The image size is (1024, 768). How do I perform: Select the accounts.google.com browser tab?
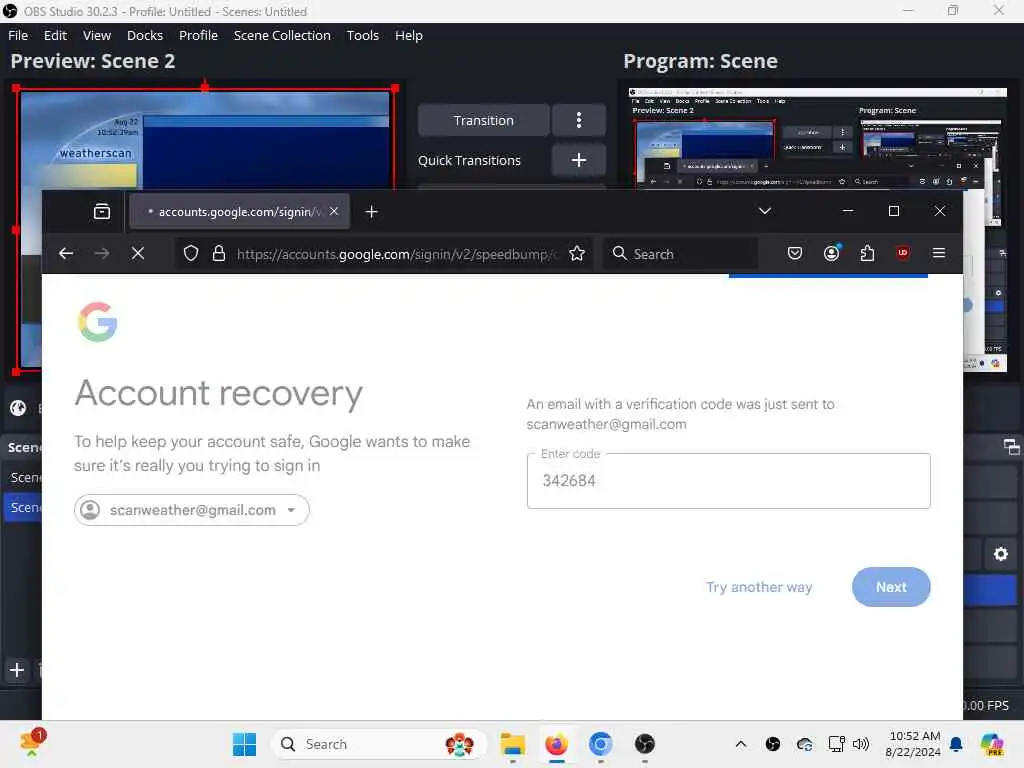click(239, 212)
